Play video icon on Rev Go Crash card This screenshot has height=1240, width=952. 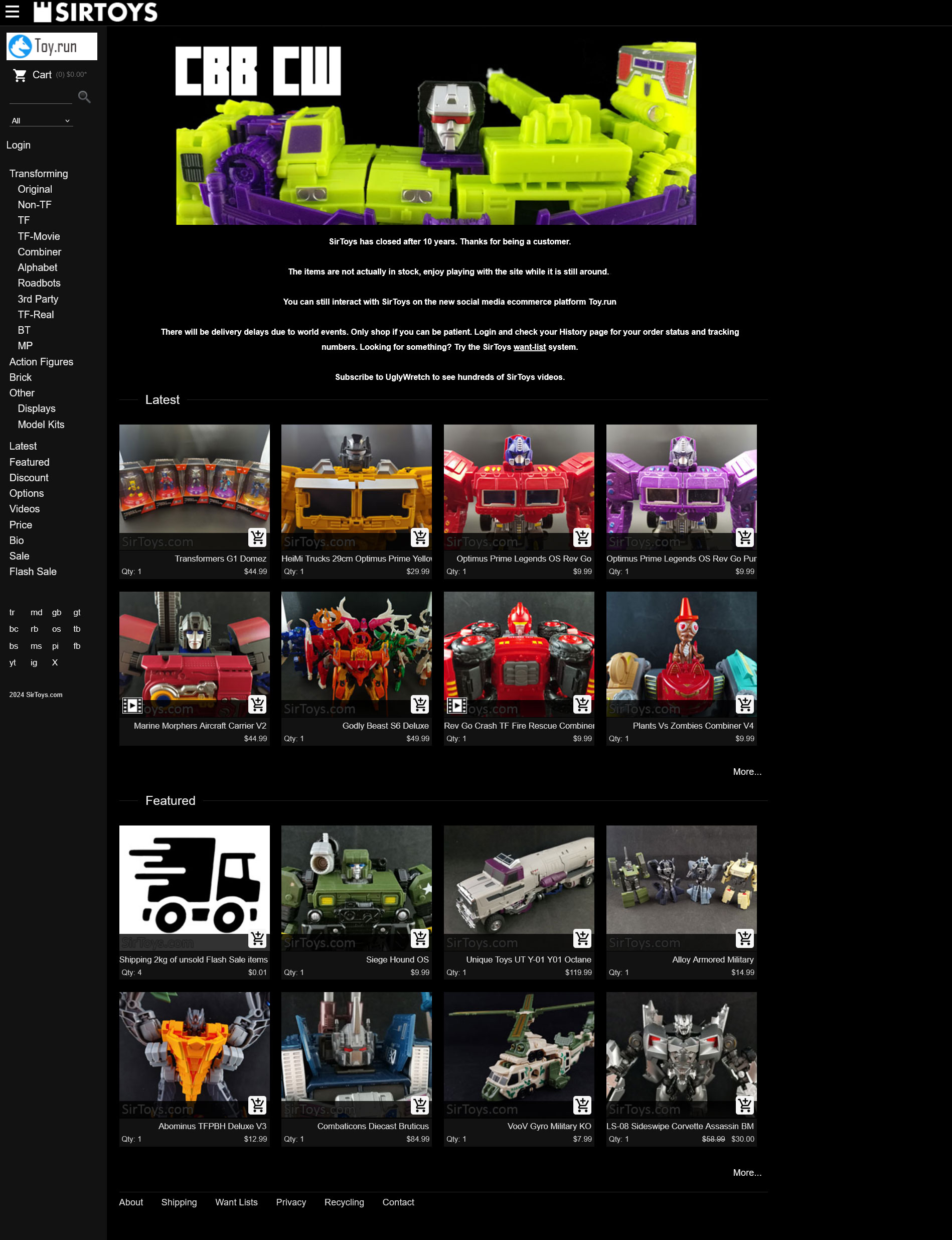click(x=457, y=706)
